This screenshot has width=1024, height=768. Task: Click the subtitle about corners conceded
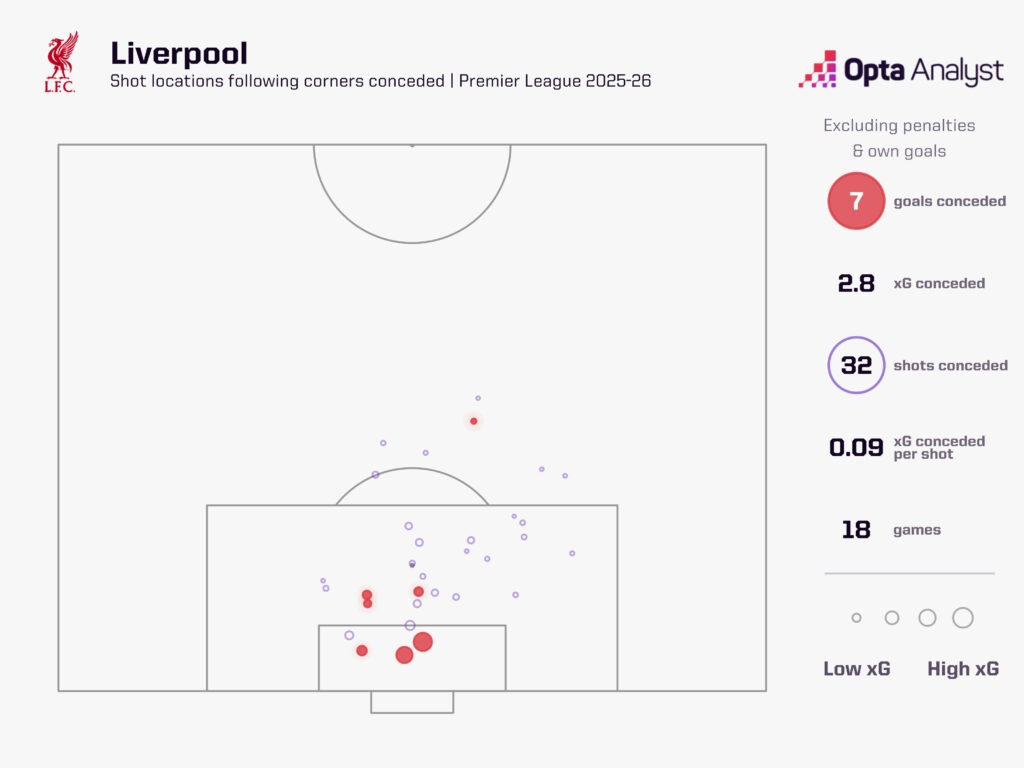(x=380, y=81)
